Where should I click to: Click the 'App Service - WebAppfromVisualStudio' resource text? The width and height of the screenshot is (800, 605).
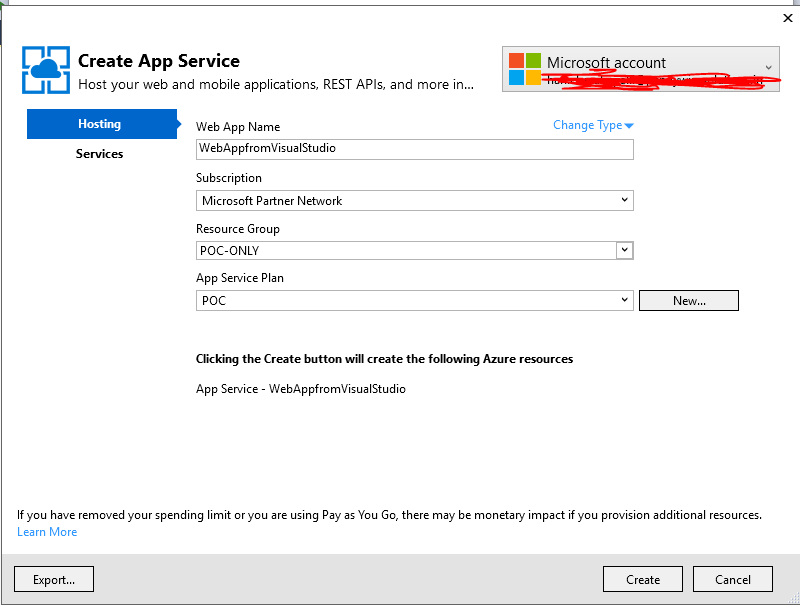coord(301,389)
